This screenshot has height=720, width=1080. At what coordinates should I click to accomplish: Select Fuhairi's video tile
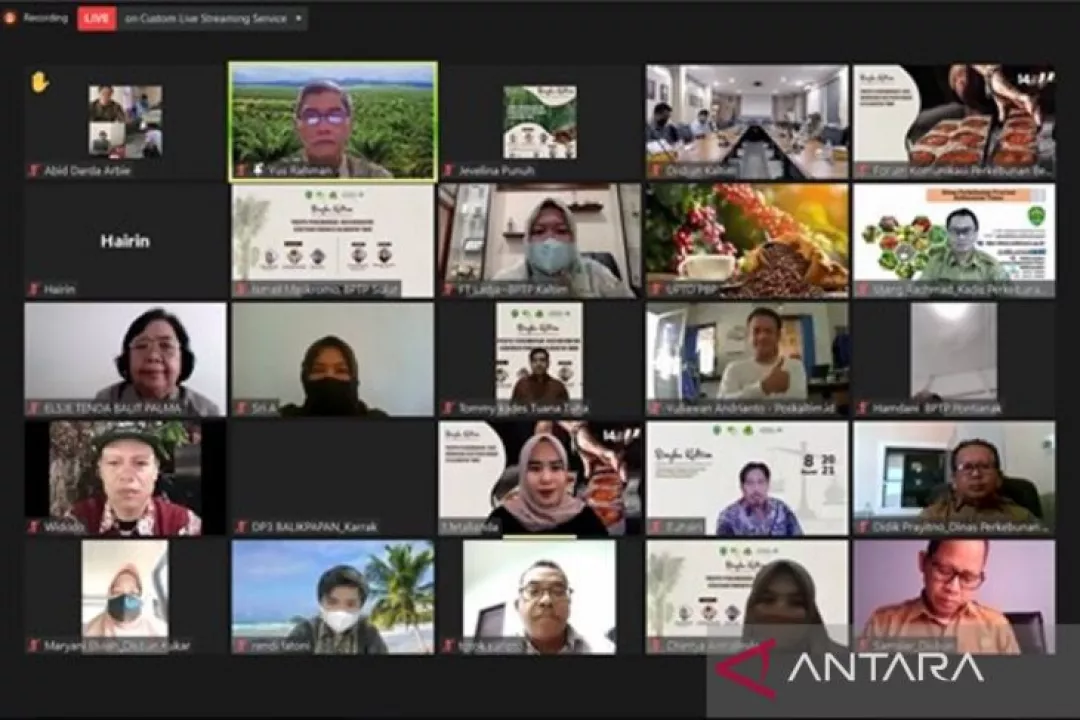pos(747,479)
